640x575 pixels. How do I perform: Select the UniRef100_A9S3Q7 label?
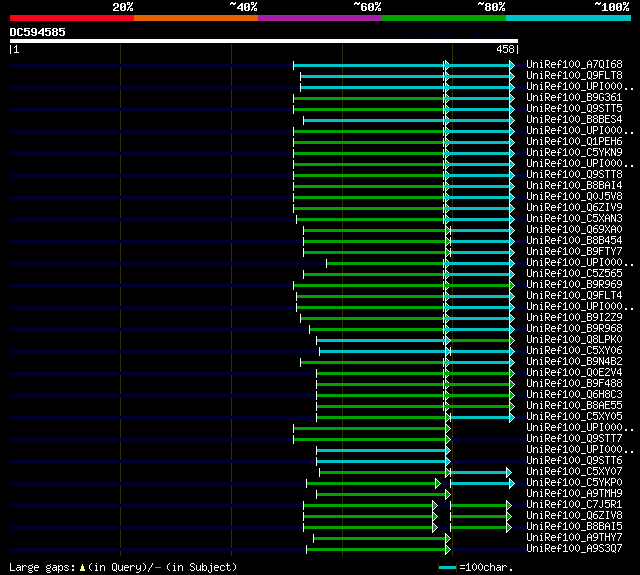574,549
